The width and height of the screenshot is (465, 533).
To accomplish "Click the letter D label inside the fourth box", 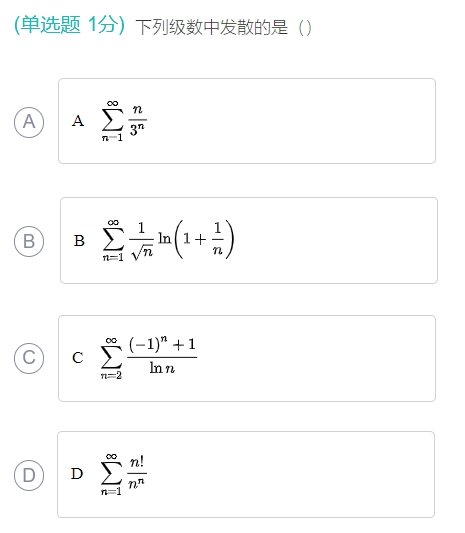I will 77,474.
